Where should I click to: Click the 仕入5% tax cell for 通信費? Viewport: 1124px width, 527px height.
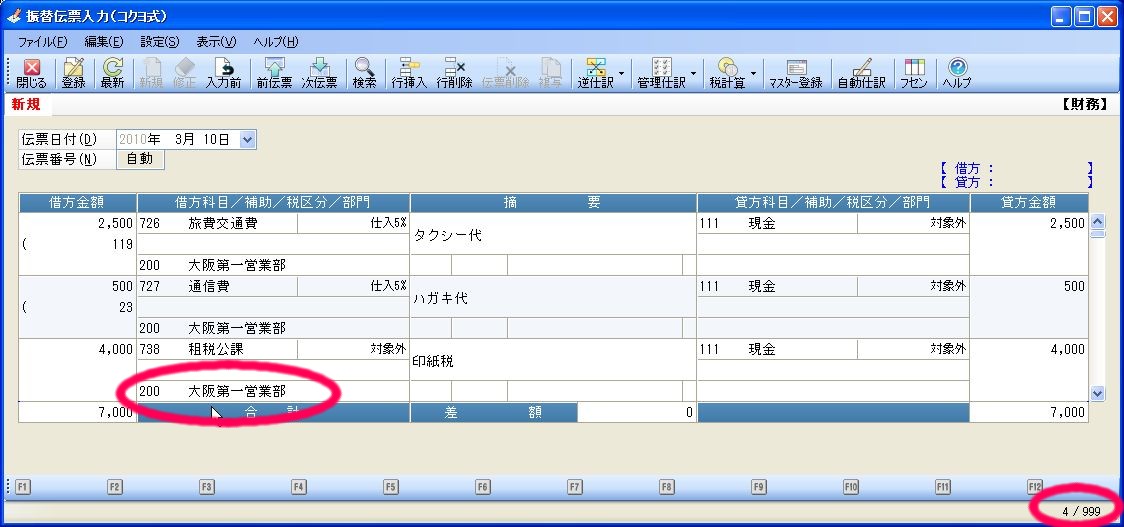coord(353,286)
